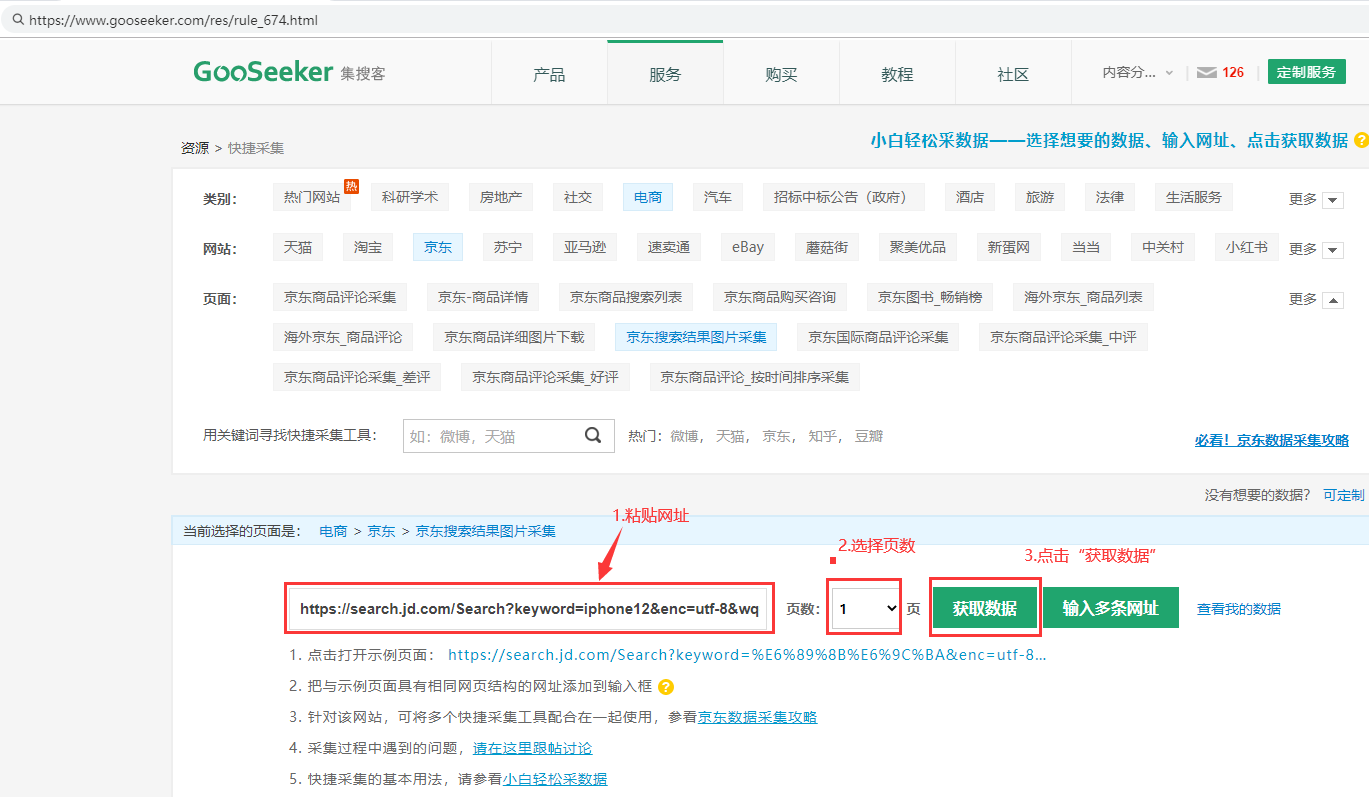Image resolution: width=1369 pixels, height=797 pixels.
Task: Select the 生活服务 category
Action: [x=1194, y=197]
